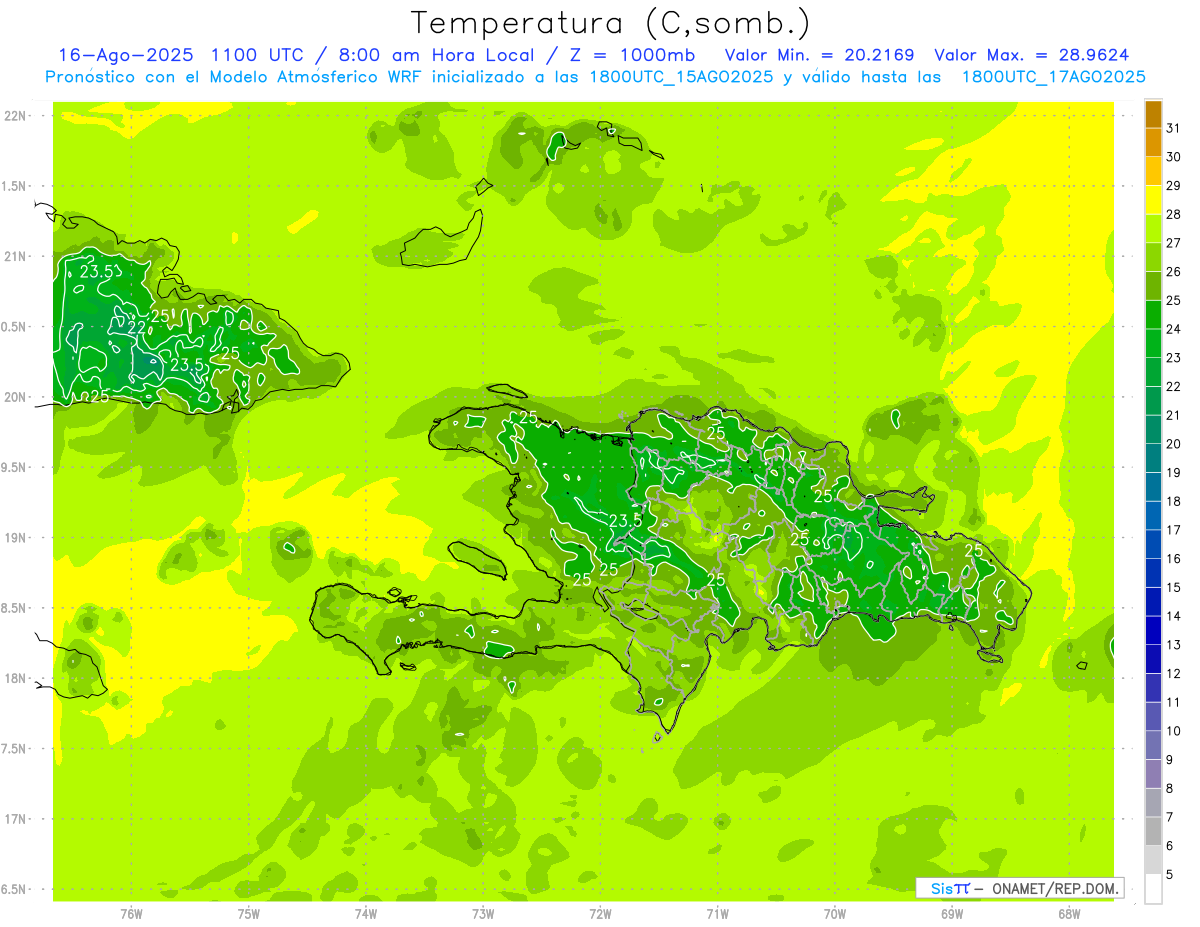Click the '68W' longitude label
Viewport: 1200px width, 927px height.
point(1069,914)
